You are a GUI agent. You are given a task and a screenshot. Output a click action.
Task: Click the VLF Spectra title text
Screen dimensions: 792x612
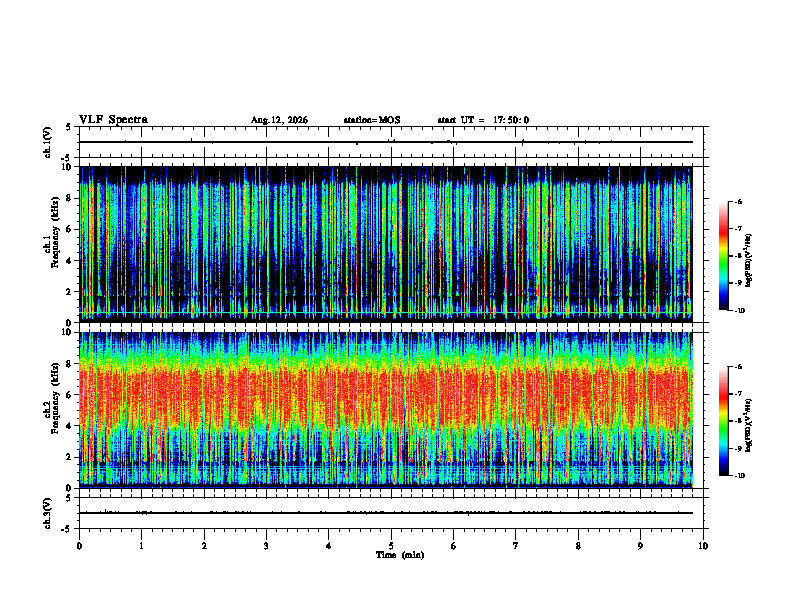113,120
